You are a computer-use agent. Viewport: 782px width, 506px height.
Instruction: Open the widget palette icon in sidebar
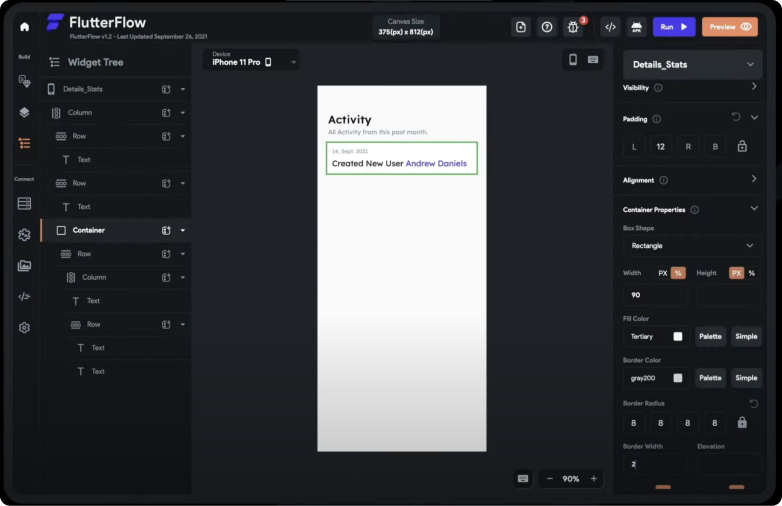pyautogui.click(x=24, y=81)
